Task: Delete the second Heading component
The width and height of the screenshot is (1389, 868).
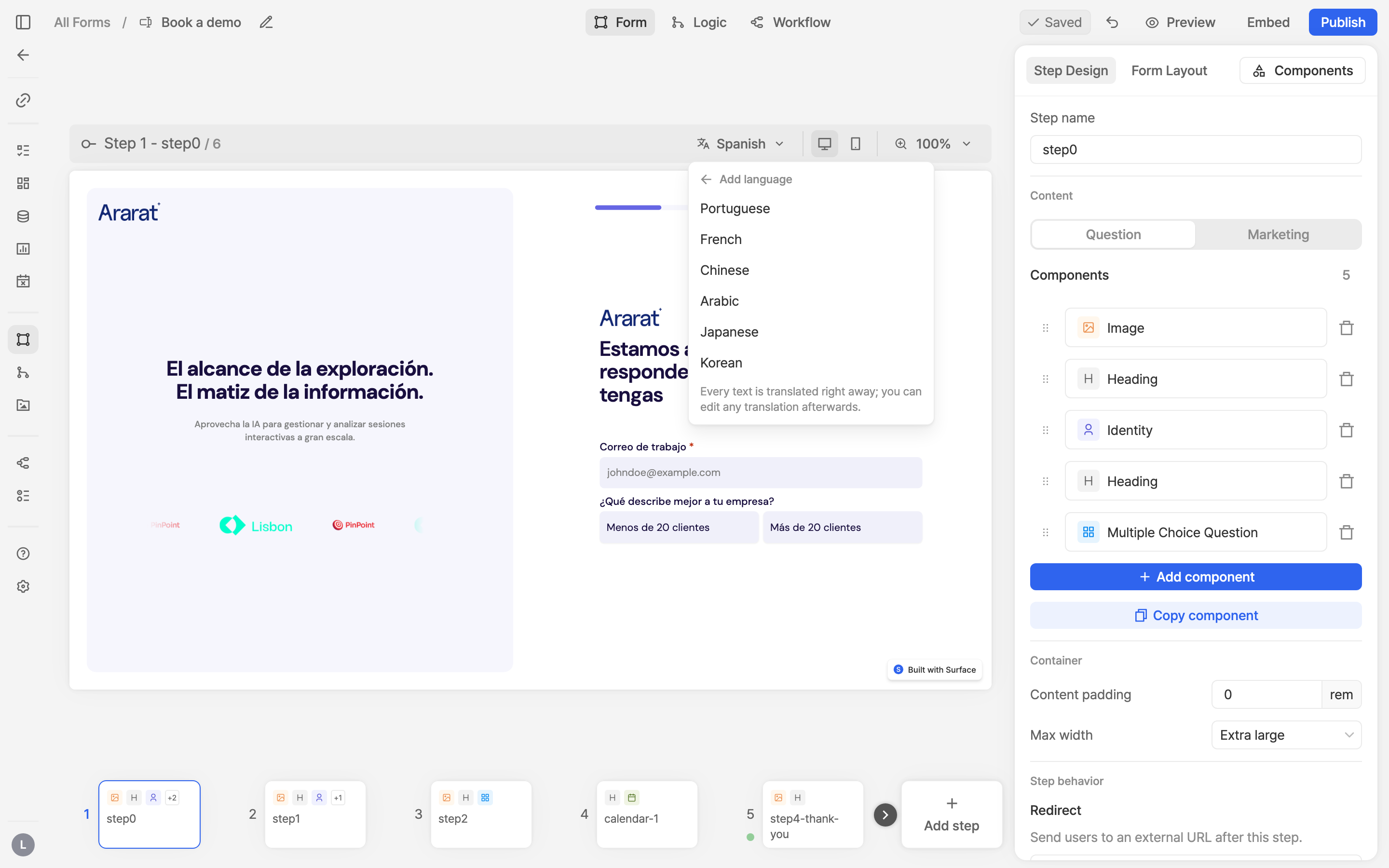Action: click(1346, 481)
